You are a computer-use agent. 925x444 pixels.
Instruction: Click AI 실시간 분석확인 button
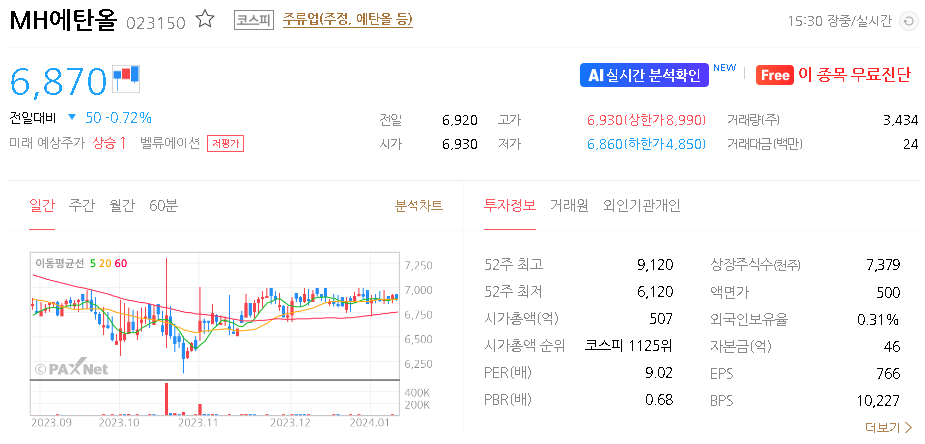coord(644,75)
